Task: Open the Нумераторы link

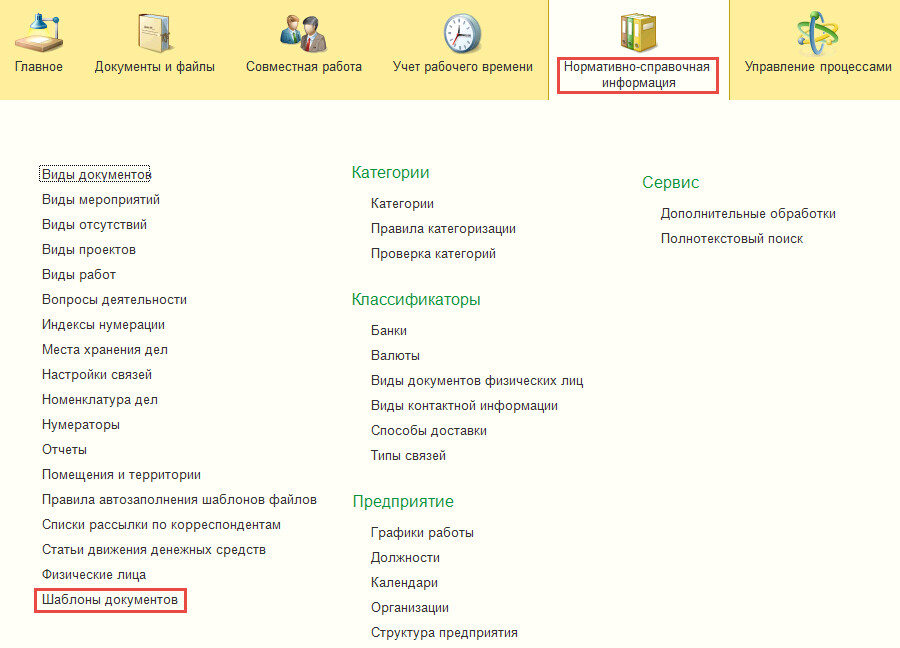Action: [81, 425]
